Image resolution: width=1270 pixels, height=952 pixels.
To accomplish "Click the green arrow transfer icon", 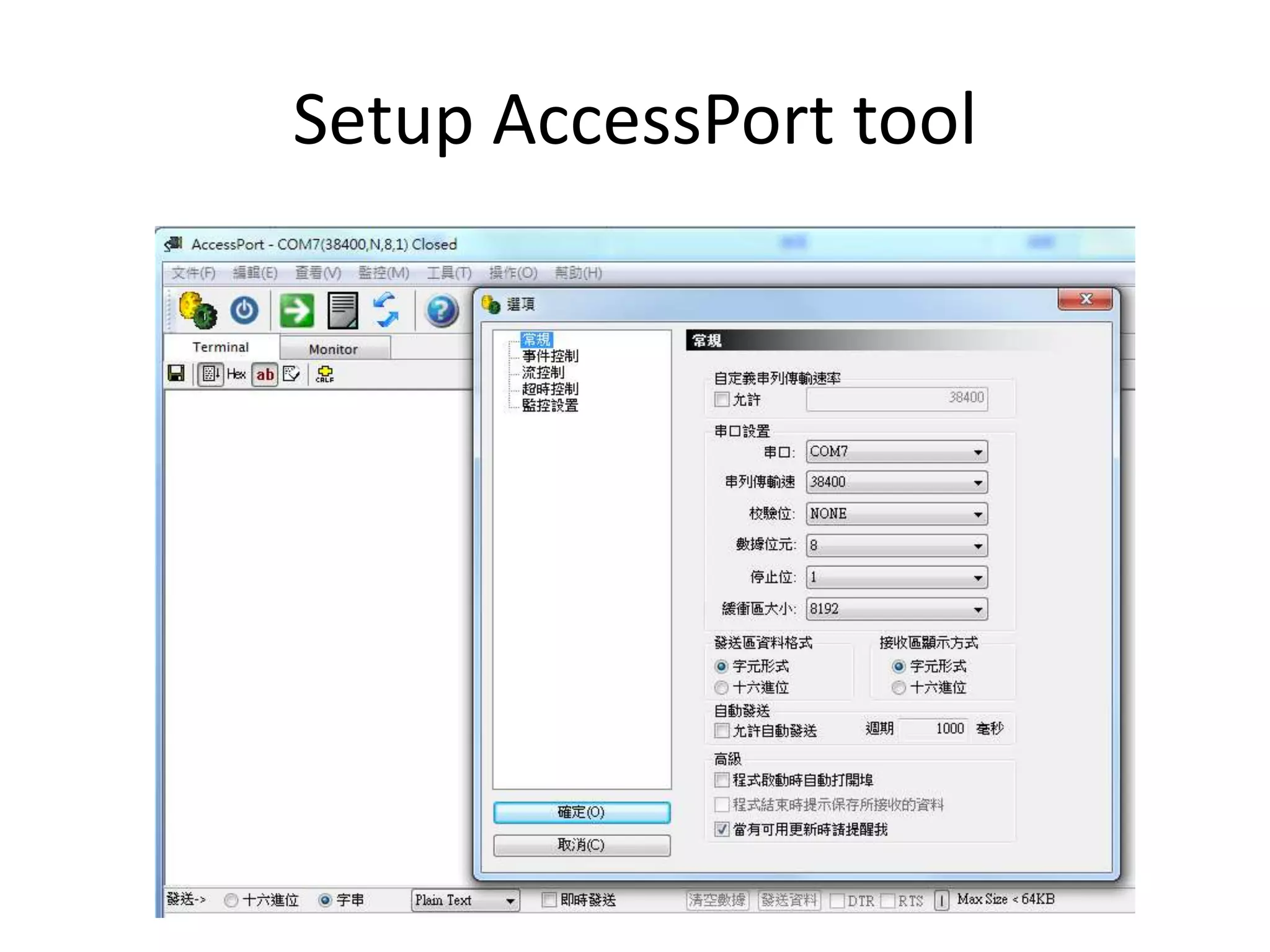I will point(296,310).
